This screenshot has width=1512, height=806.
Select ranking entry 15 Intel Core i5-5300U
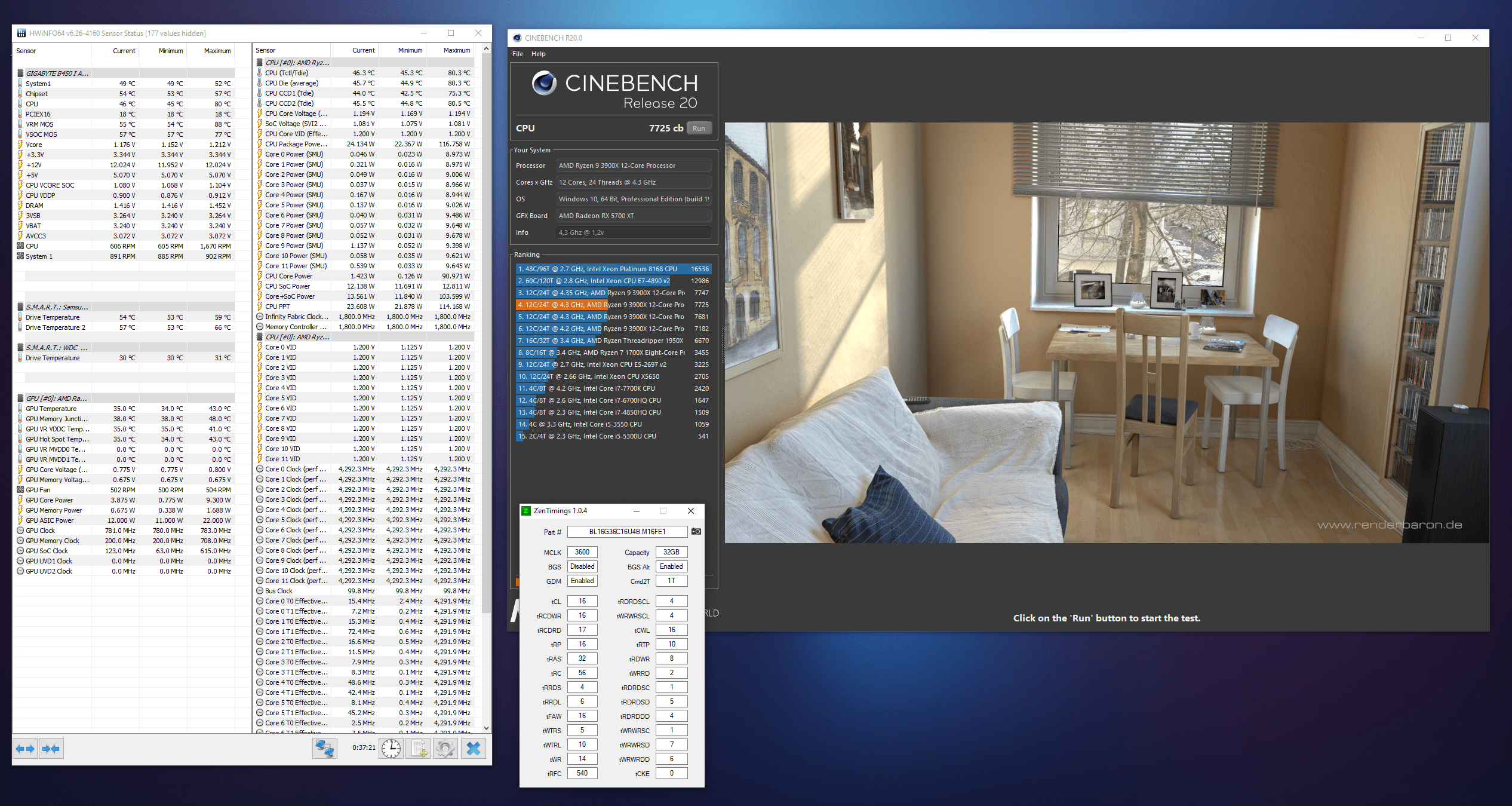pyautogui.click(x=613, y=436)
